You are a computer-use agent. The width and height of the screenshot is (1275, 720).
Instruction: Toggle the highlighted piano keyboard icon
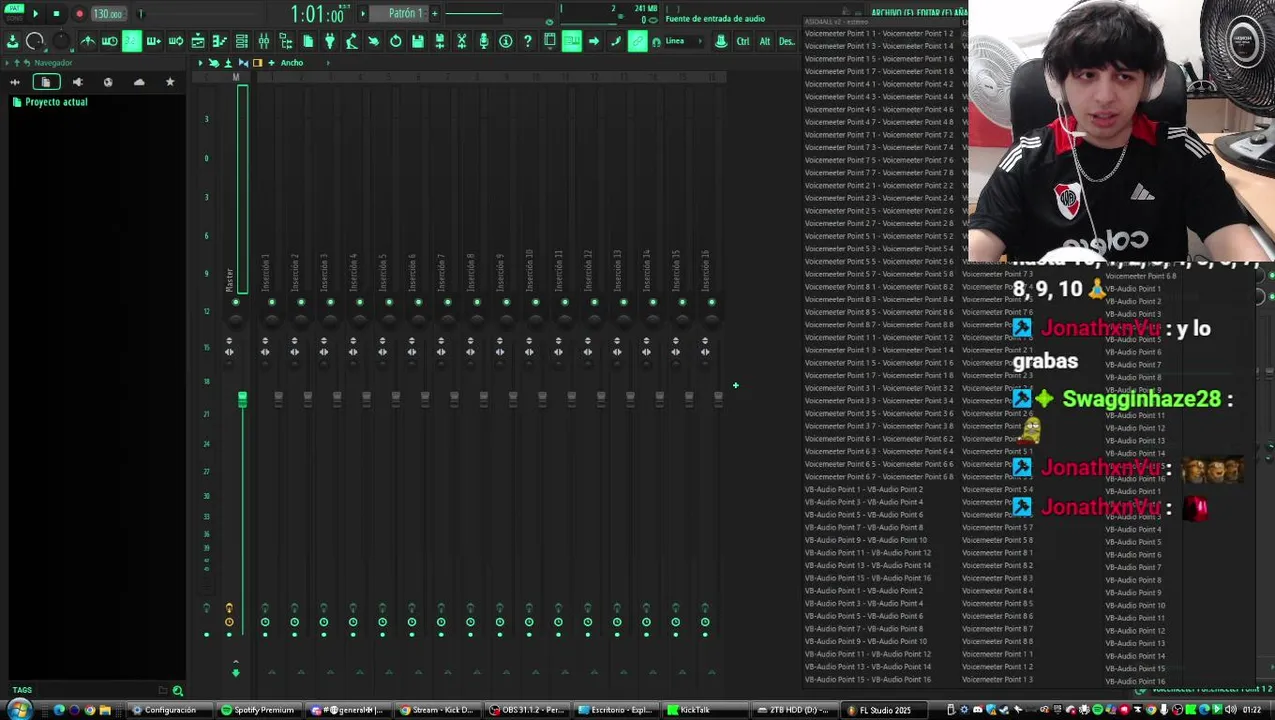point(571,41)
